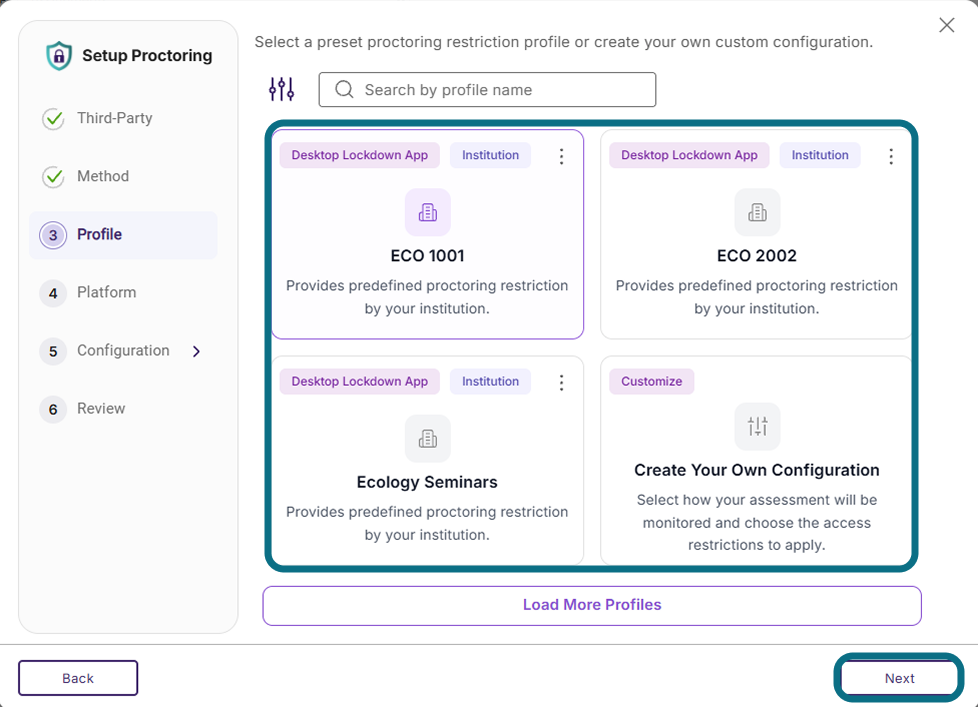The width and height of the screenshot is (978, 707).
Task: Click the Institution tag on ECO 2002
Action: pyautogui.click(x=820, y=155)
